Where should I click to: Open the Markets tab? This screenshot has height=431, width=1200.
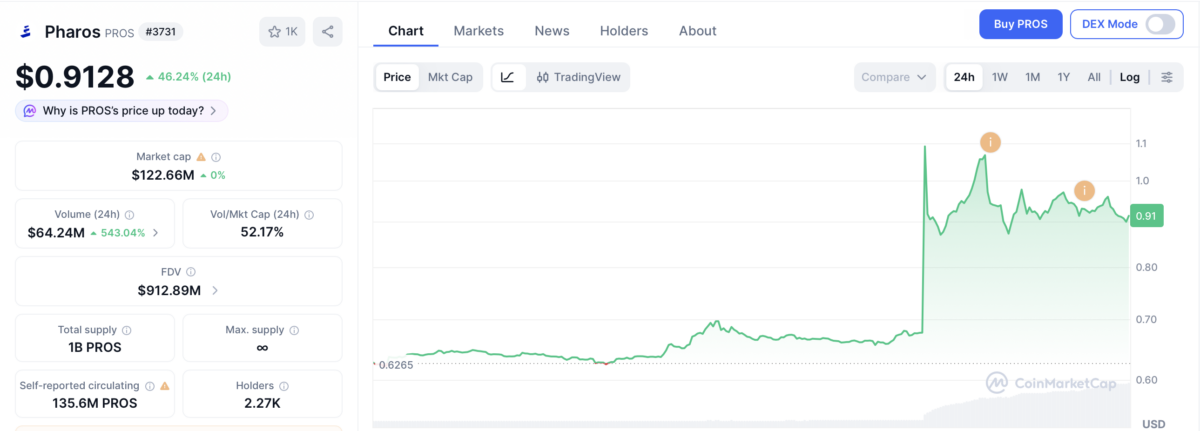point(479,31)
